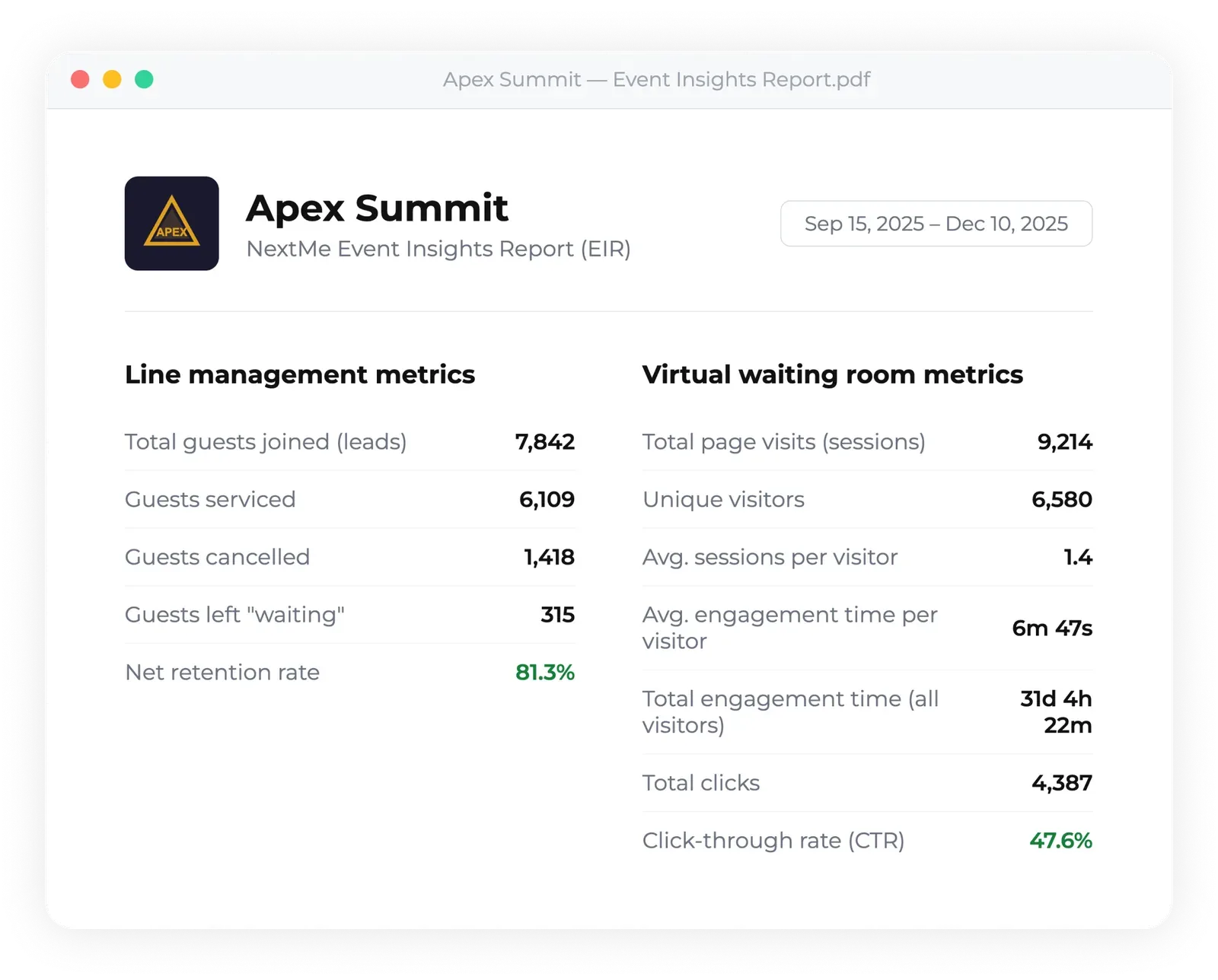Click the Total page visits (sessions) label

[x=783, y=442]
